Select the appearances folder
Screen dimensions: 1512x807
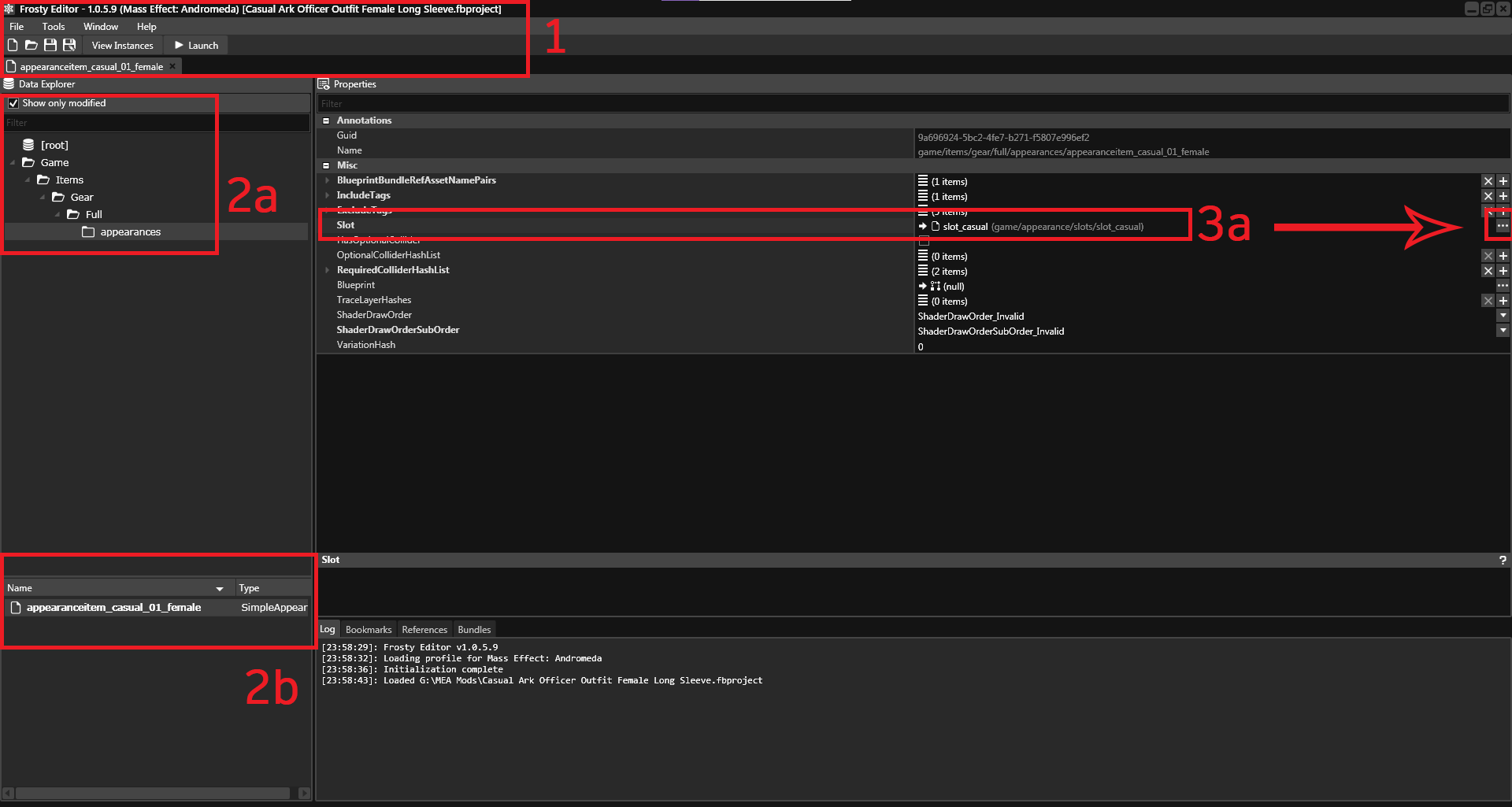coord(130,232)
